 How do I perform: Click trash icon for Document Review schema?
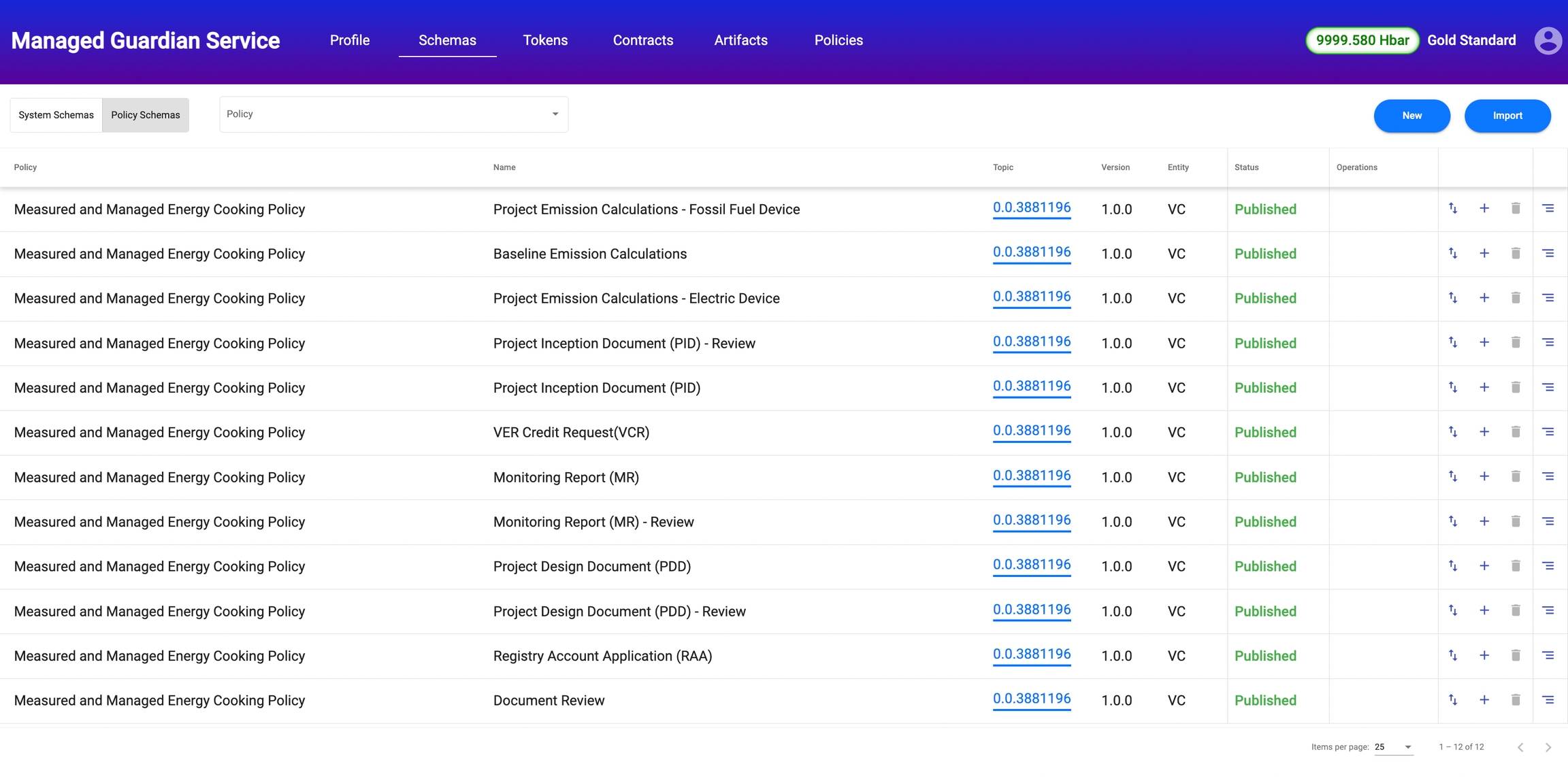point(1515,699)
